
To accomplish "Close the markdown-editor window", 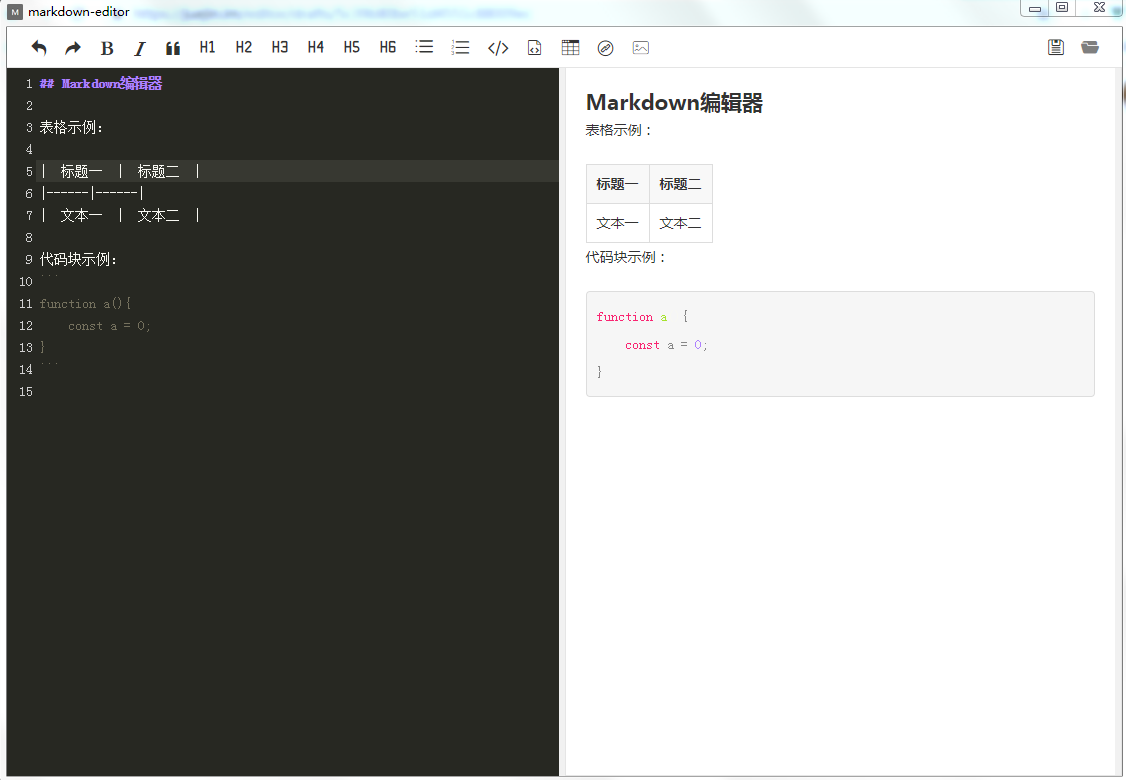I will [x=1099, y=8].
